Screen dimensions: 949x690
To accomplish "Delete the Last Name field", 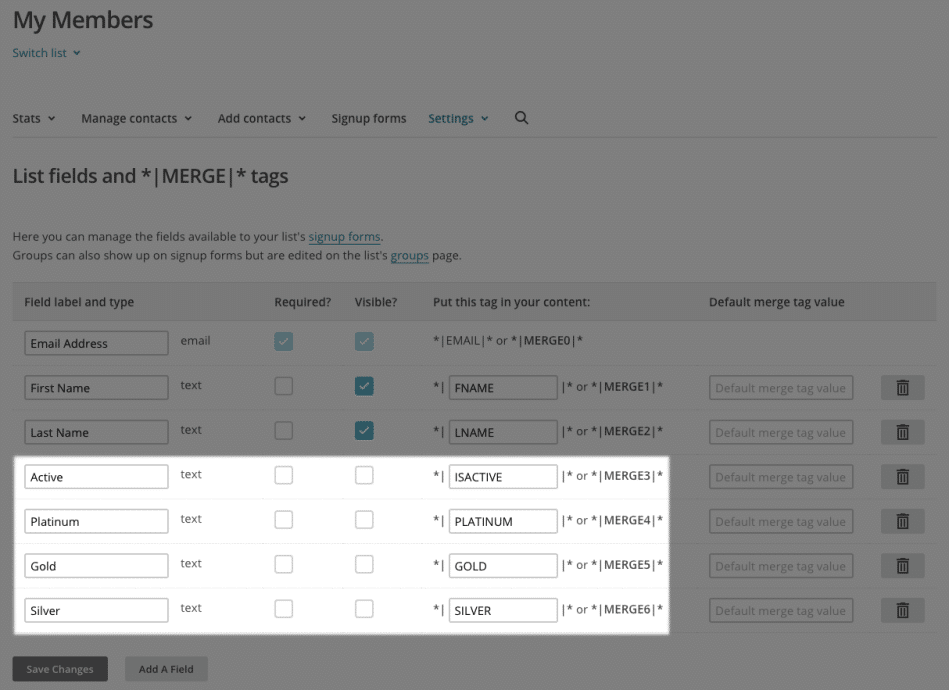I will [902, 431].
